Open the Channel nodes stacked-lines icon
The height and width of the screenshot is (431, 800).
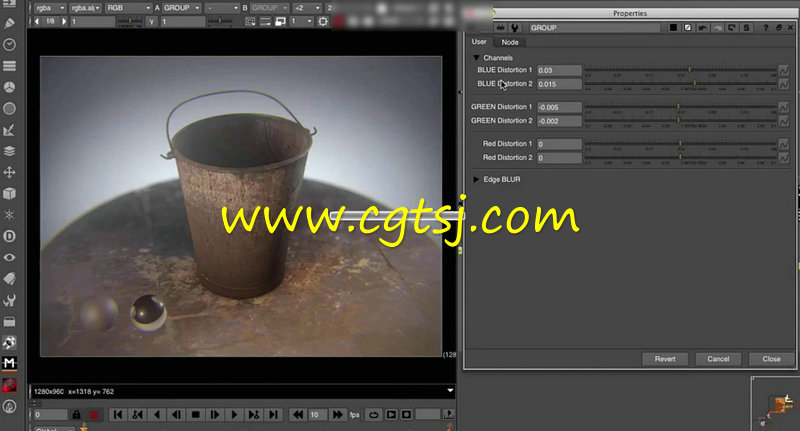9,66
